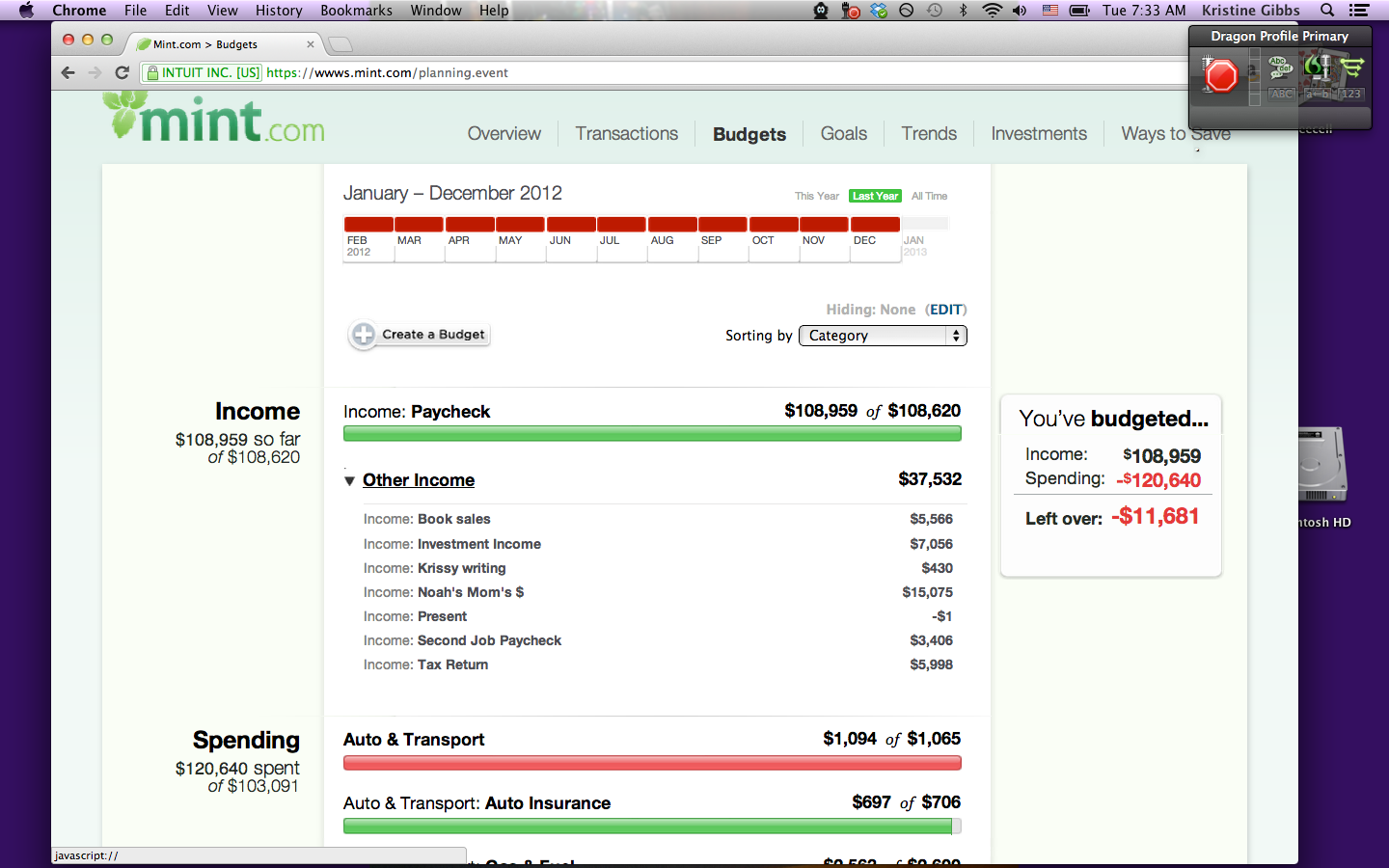Click the owl-like menu bar icon
The width and height of the screenshot is (1389, 868).
(821, 11)
